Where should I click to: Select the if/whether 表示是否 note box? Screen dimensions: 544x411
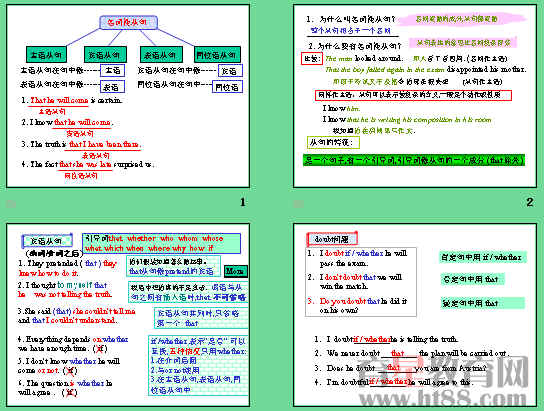pyautogui.click(x=198, y=365)
